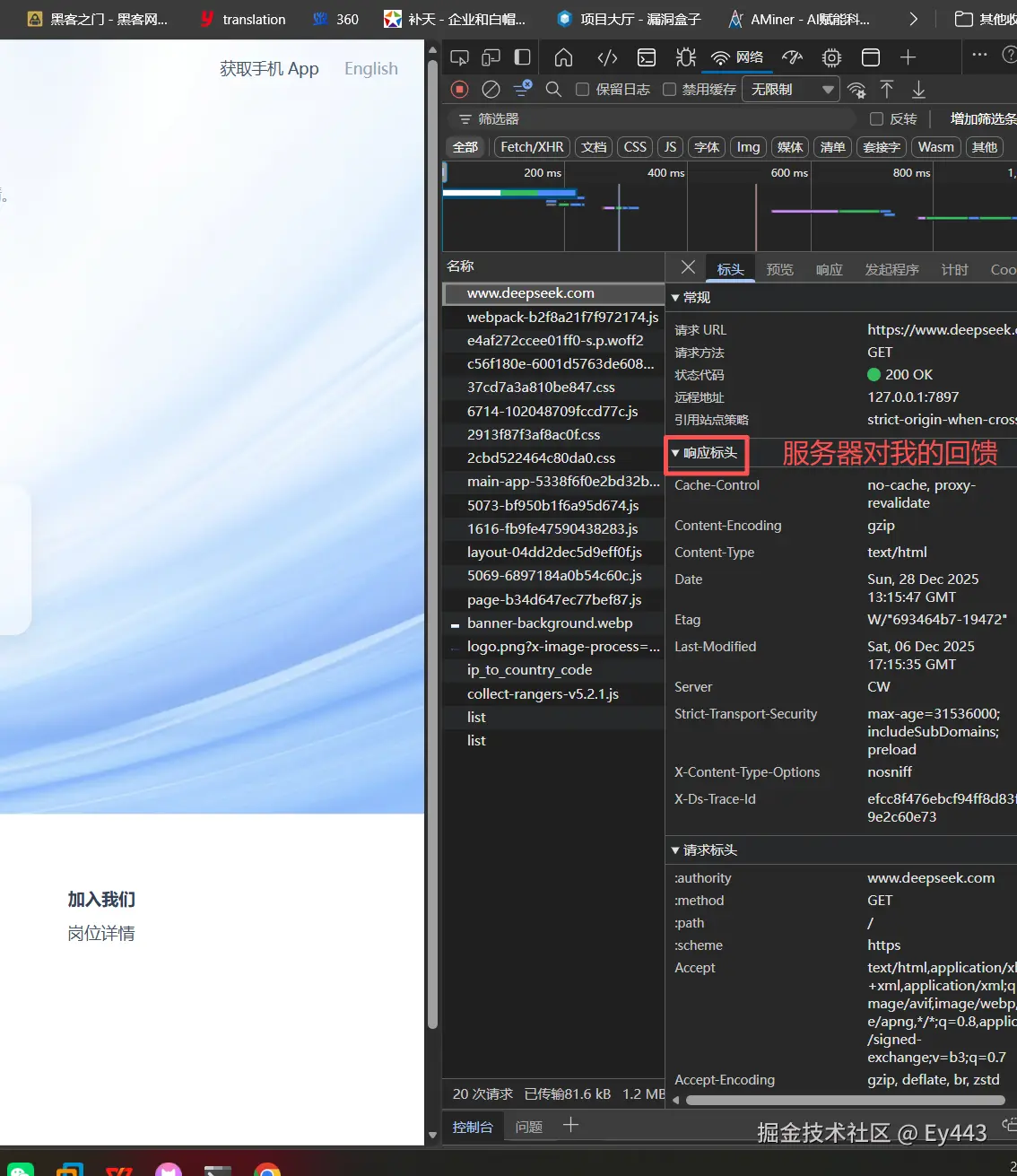The height and width of the screenshot is (1176, 1017).
Task: Open the throttling dropdown
Action: (x=790, y=90)
